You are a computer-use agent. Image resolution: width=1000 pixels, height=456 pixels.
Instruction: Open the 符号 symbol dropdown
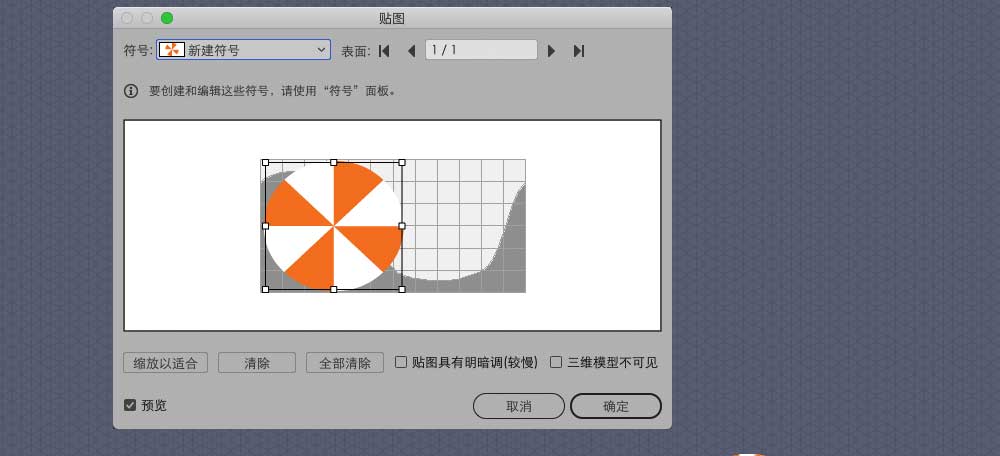244,50
